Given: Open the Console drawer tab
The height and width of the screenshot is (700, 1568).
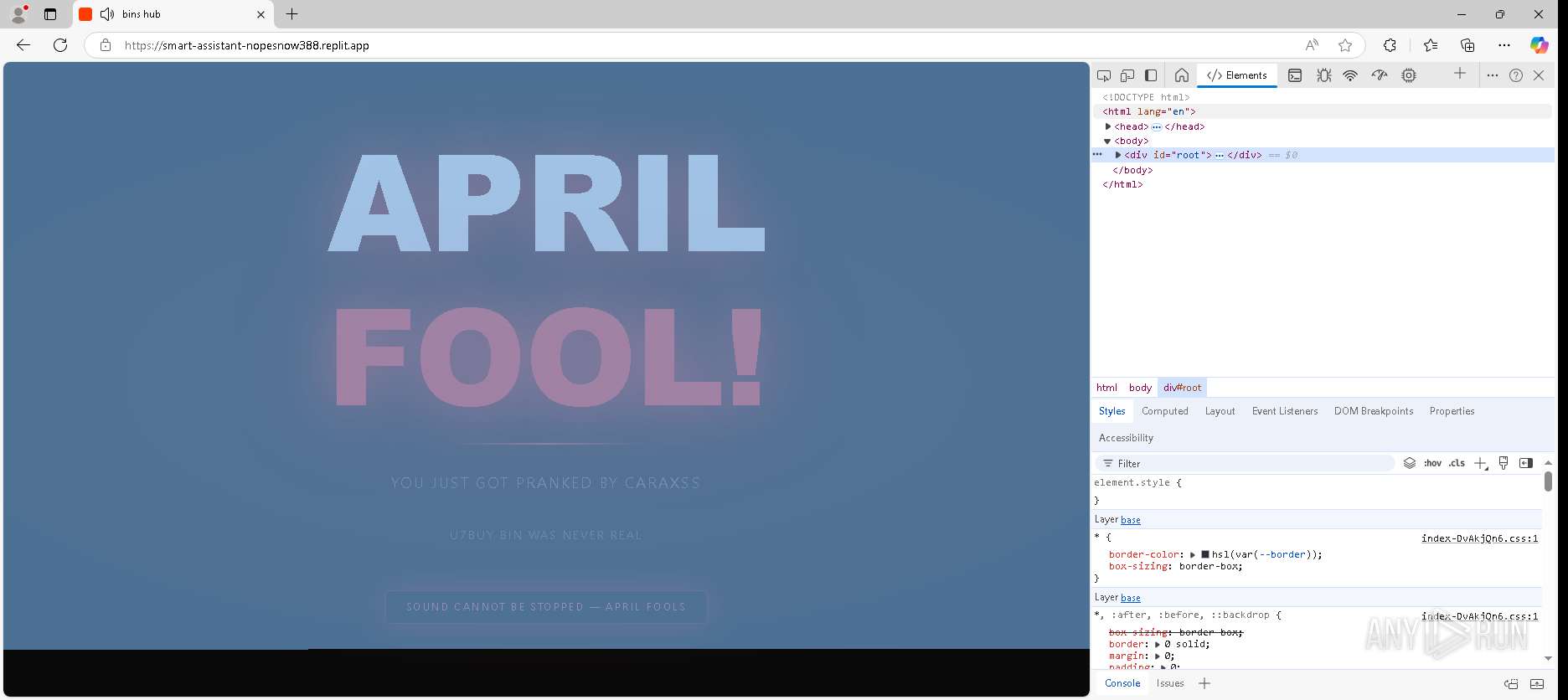Looking at the screenshot, I should pos(1122,683).
